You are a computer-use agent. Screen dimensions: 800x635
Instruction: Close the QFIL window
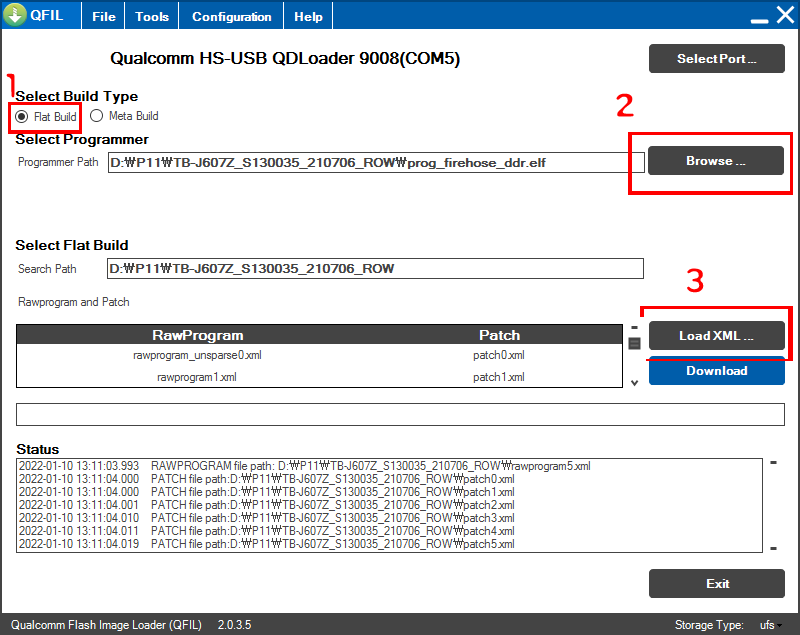point(785,15)
